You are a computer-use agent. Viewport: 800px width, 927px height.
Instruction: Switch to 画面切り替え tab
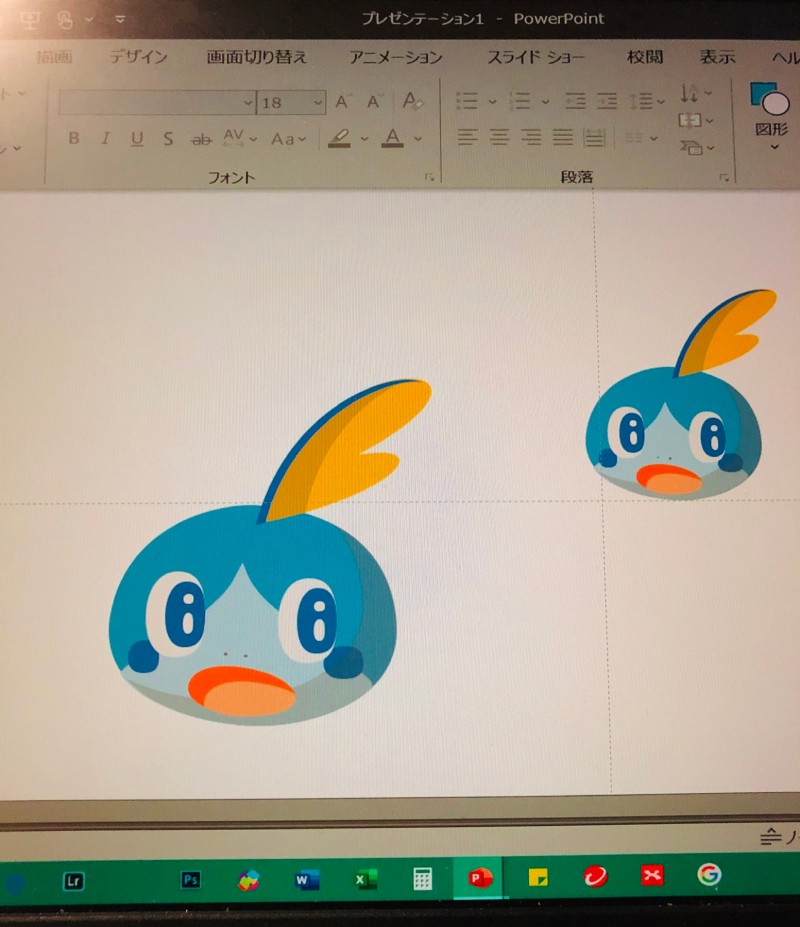click(257, 57)
